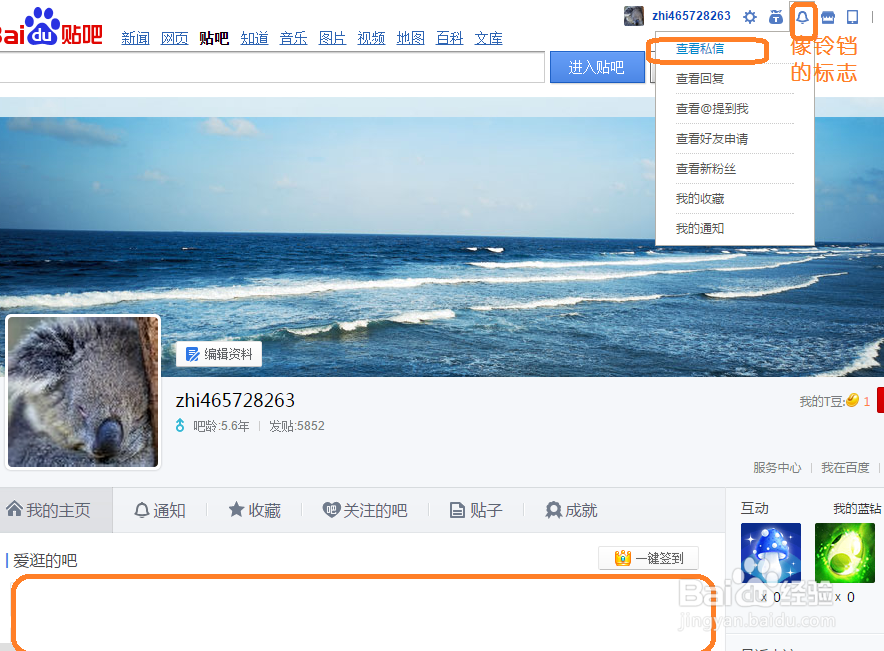Viewport: 884px width, 651px height.
Task: Switch to 贴子 tab
Action: (476, 510)
